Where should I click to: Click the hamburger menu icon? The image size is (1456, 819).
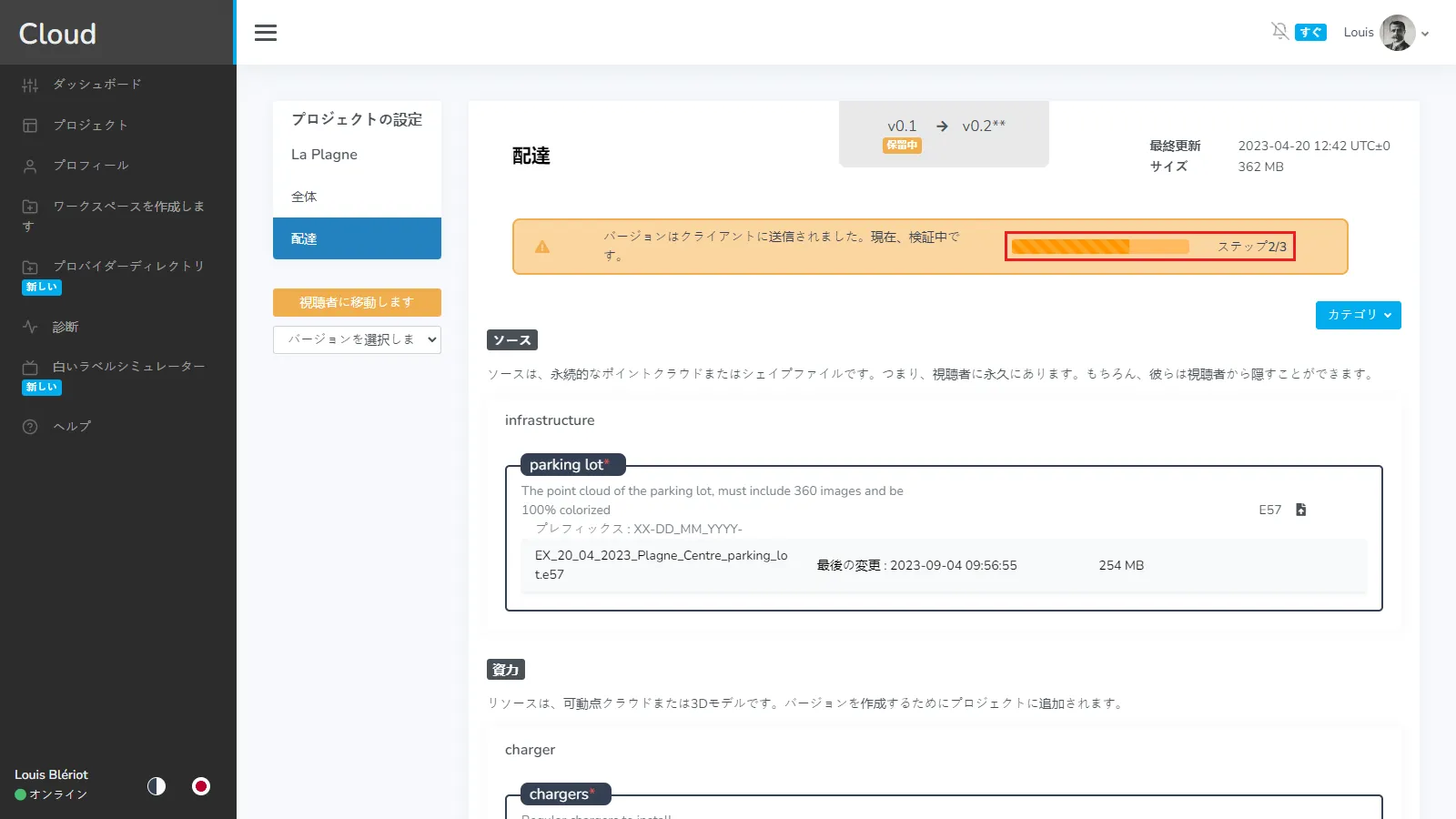coord(266,33)
